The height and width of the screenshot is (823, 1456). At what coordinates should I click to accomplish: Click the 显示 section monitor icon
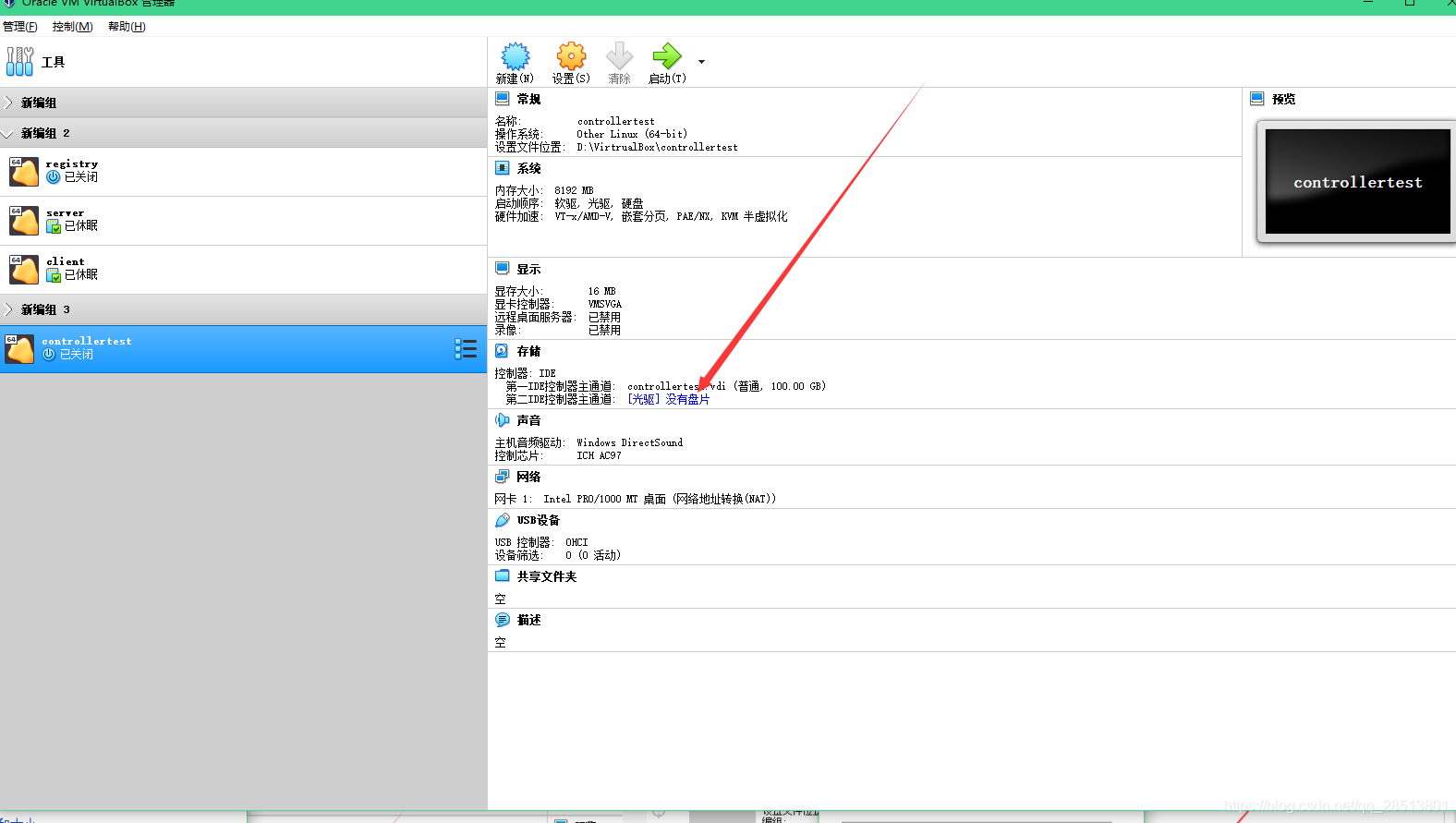tap(503, 269)
